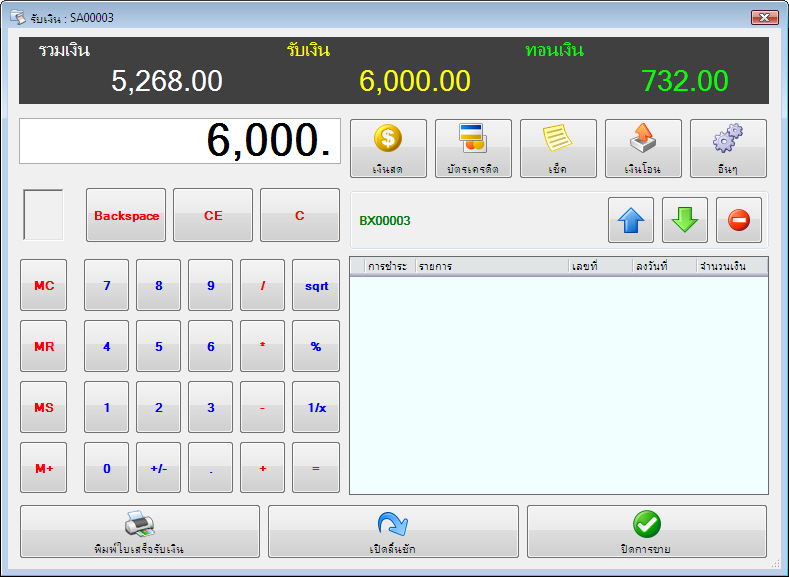
Task: Click total amount 5,268.00
Action: coord(167,81)
